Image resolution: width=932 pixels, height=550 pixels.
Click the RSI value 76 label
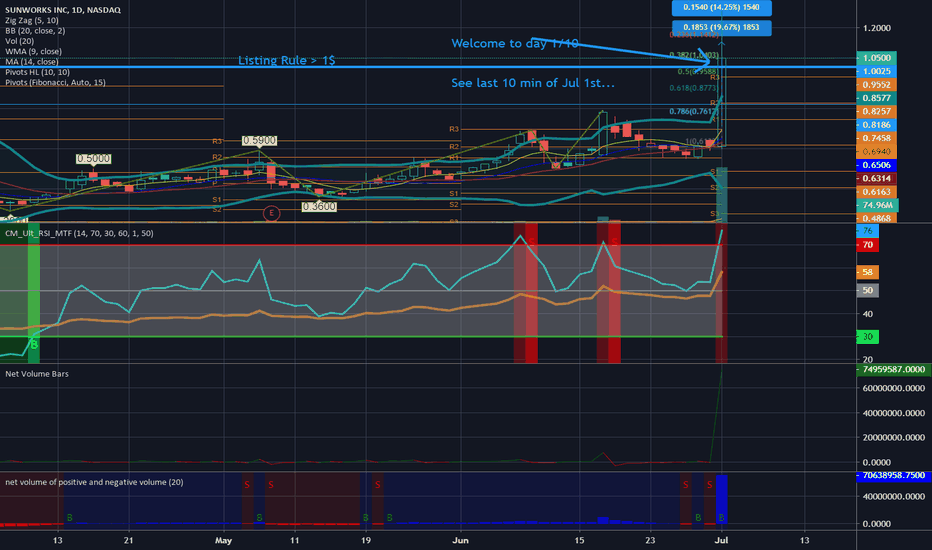867,231
